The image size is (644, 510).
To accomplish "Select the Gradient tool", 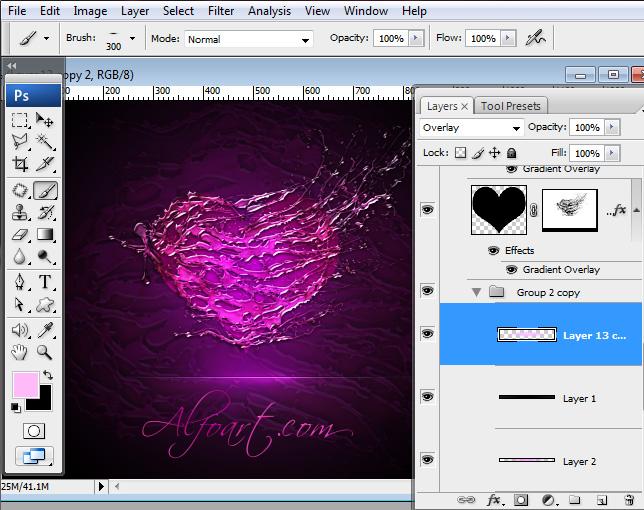I will (x=44, y=234).
